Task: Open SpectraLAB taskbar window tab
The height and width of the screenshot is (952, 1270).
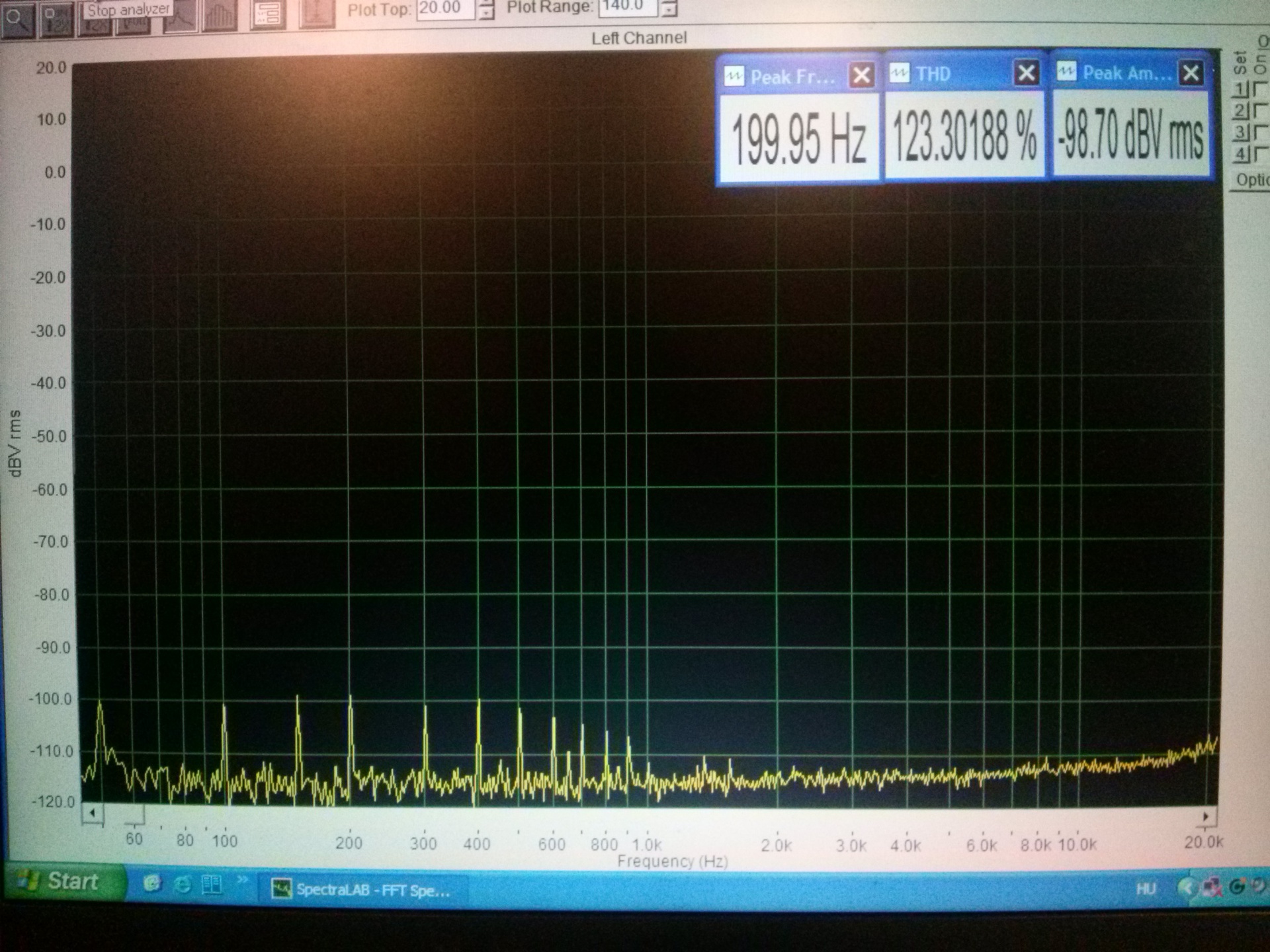Action: (x=362, y=889)
